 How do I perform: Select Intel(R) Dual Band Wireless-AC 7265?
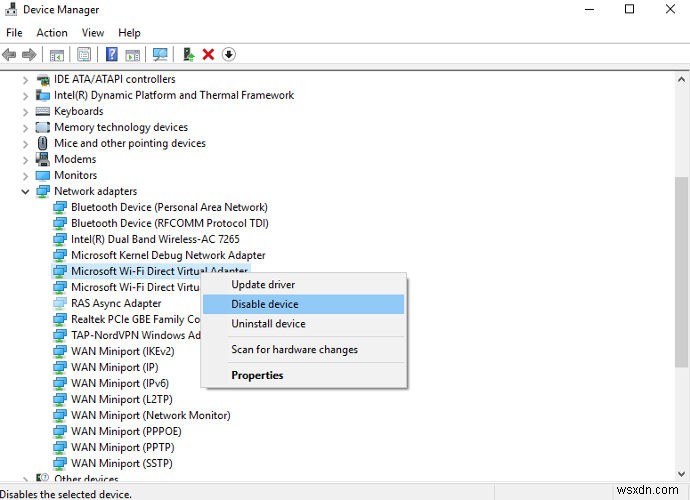[155, 239]
